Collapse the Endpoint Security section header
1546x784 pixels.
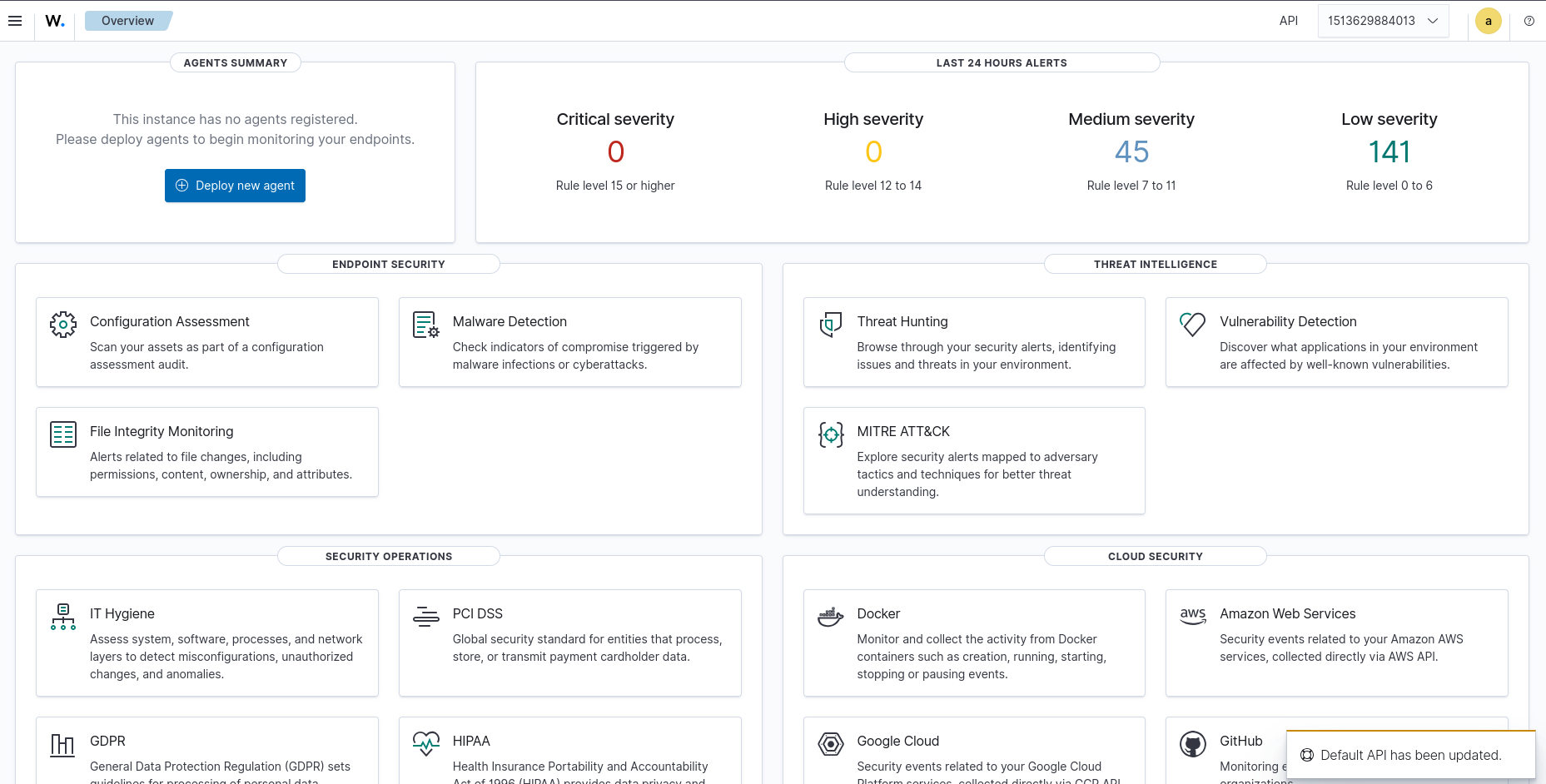[x=388, y=264]
